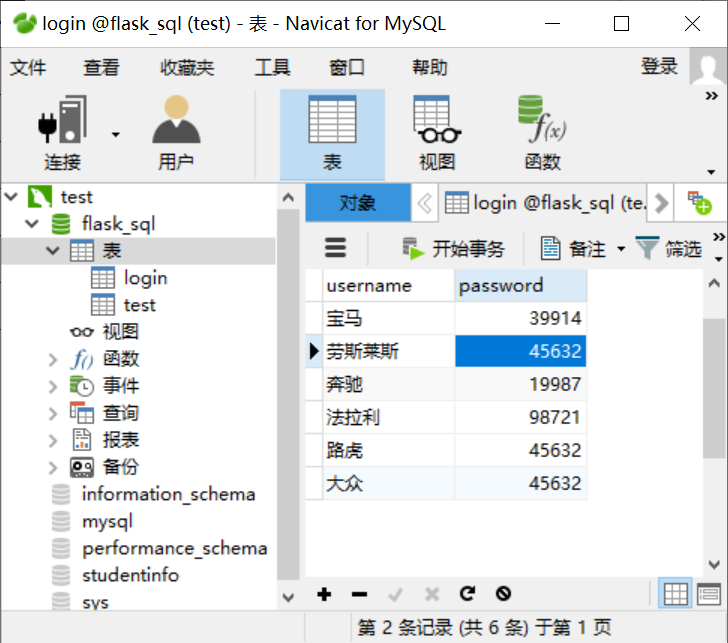This screenshot has width=728, height=643.
Task: Add a new record with plus icon
Action: click(x=324, y=594)
